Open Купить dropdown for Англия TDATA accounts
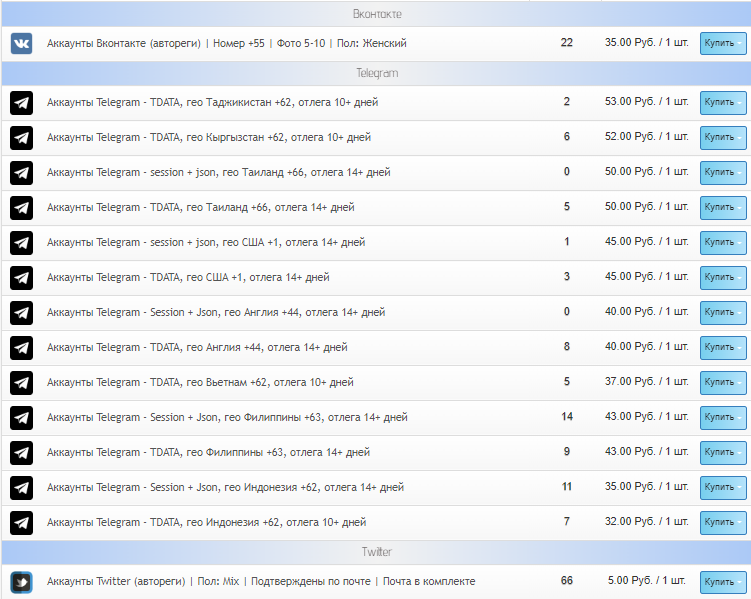Image resolution: width=751 pixels, height=599 pixels. 723,347
